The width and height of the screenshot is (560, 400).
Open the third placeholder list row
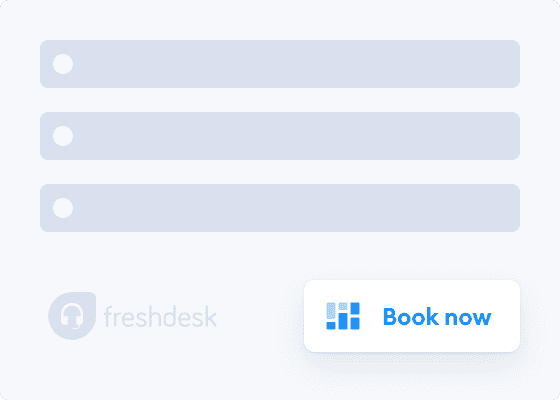tap(280, 208)
